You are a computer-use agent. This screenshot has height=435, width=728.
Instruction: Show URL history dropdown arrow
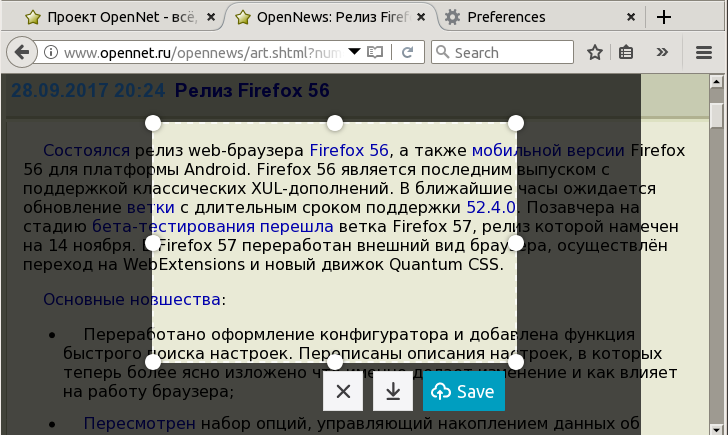pos(353,52)
